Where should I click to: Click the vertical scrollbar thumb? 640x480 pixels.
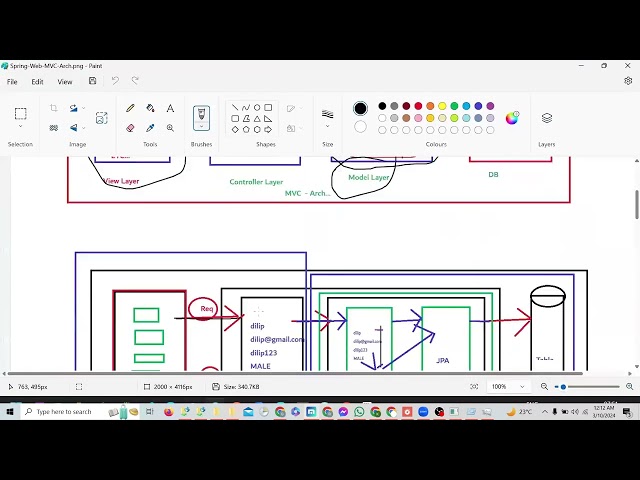tap(637, 205)
